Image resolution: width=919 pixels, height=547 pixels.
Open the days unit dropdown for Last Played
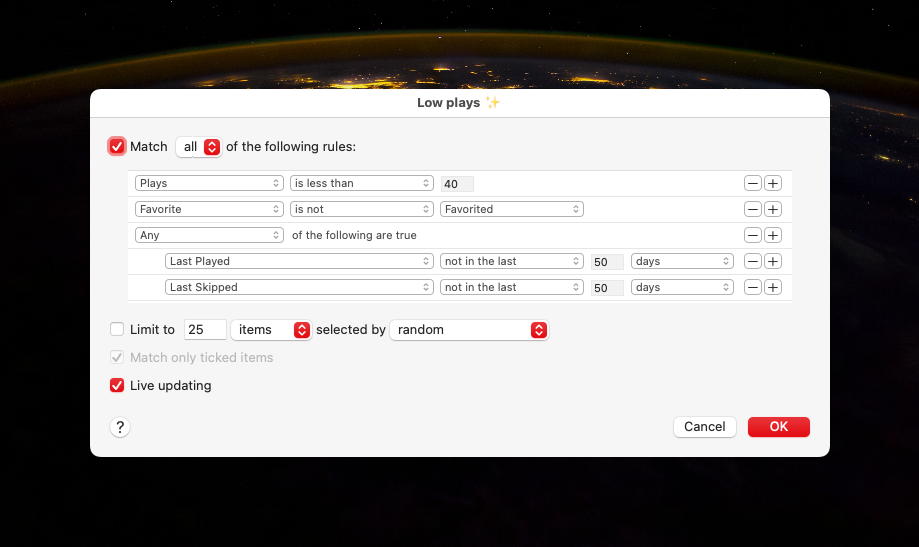(682, 261)
